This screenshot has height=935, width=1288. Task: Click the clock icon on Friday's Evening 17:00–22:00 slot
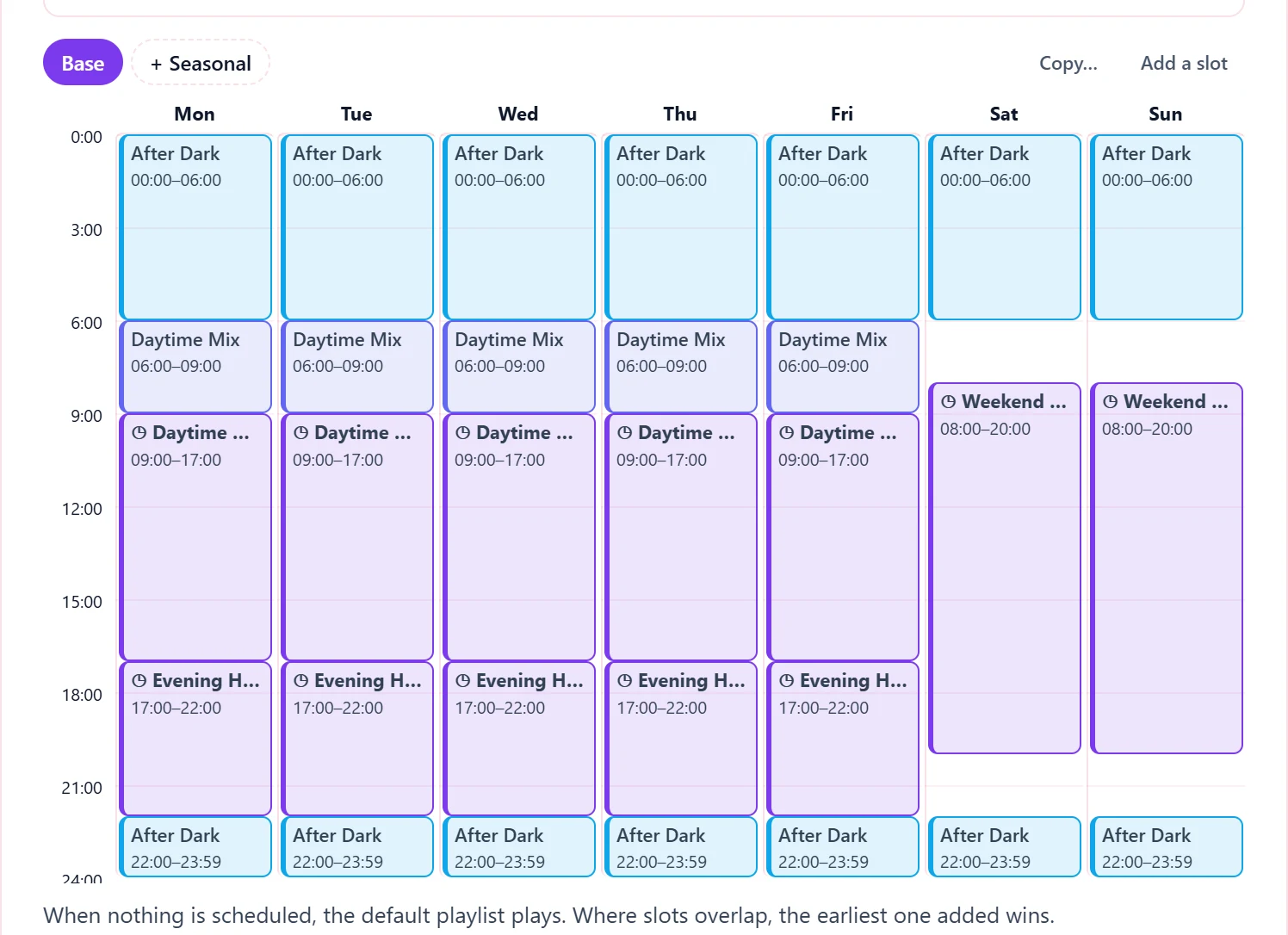tap(786, 681)
